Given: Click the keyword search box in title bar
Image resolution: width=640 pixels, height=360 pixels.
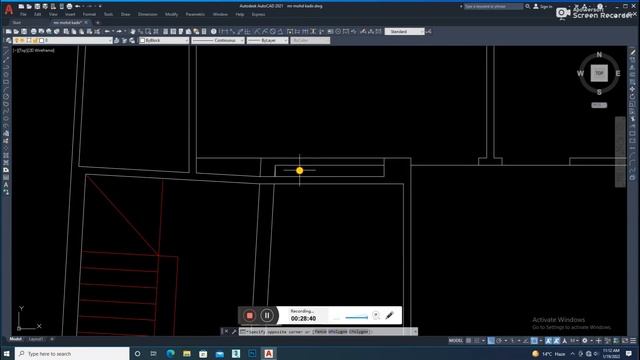Looking at the screenshot, I should [493, 7].
